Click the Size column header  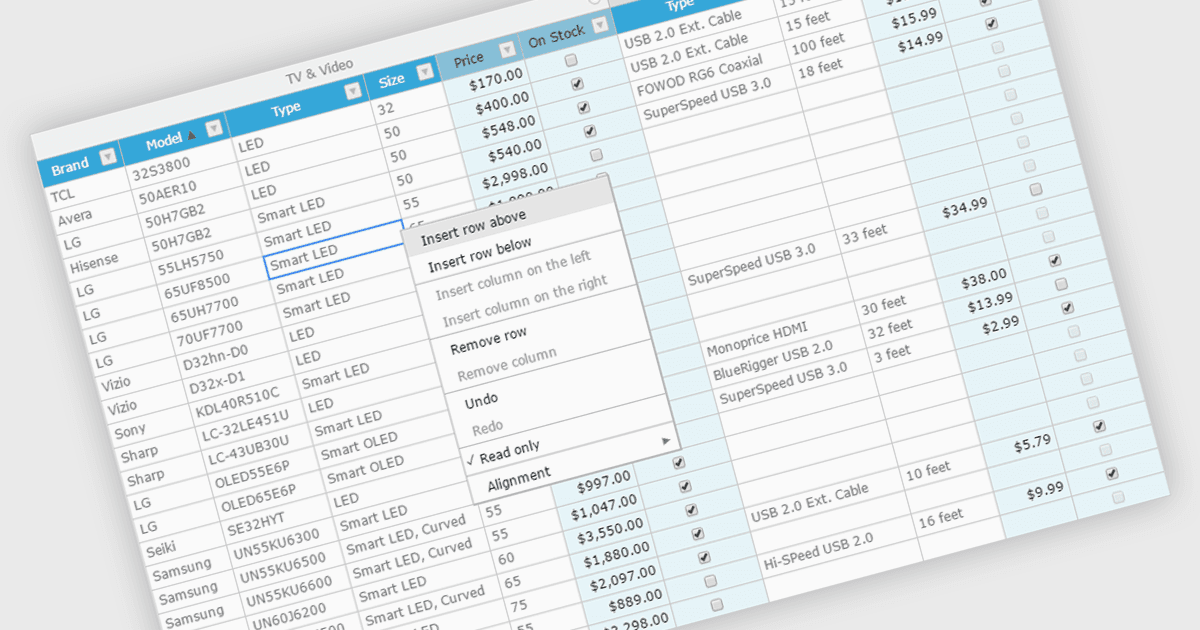point(393,80)
